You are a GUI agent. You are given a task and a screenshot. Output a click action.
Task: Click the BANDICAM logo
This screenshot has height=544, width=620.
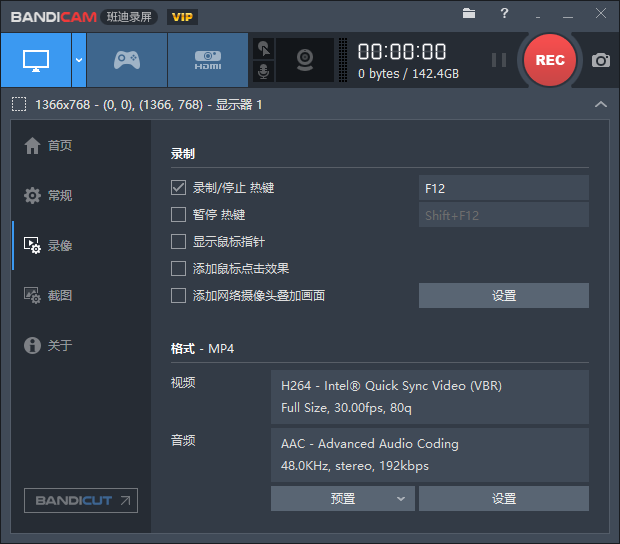pos(54,17)
